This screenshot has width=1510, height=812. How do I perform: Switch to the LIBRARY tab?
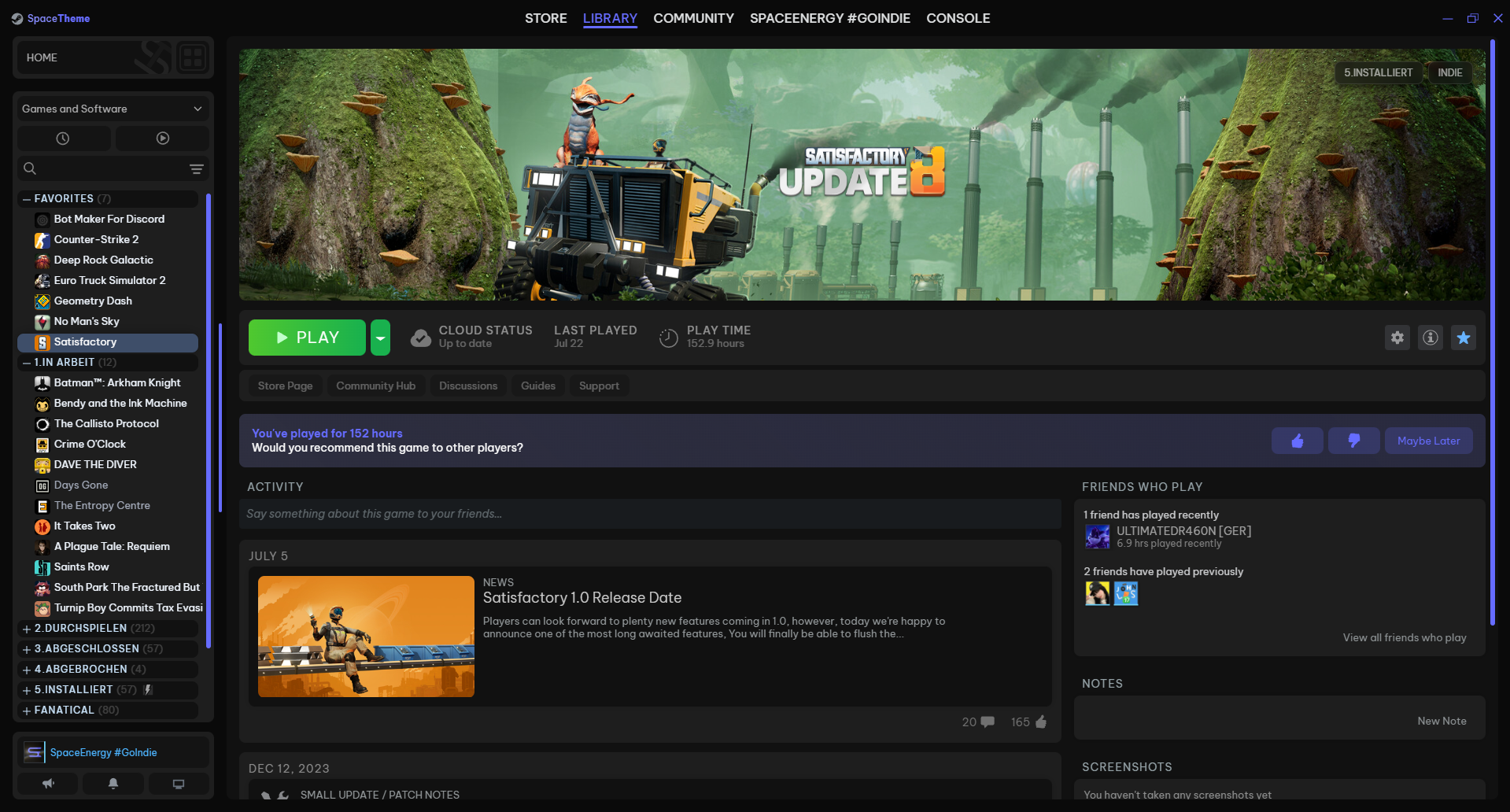tap(610, 18)
